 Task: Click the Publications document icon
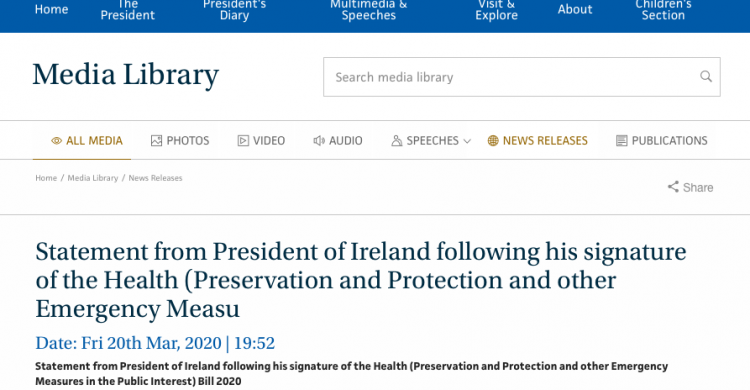621,141
